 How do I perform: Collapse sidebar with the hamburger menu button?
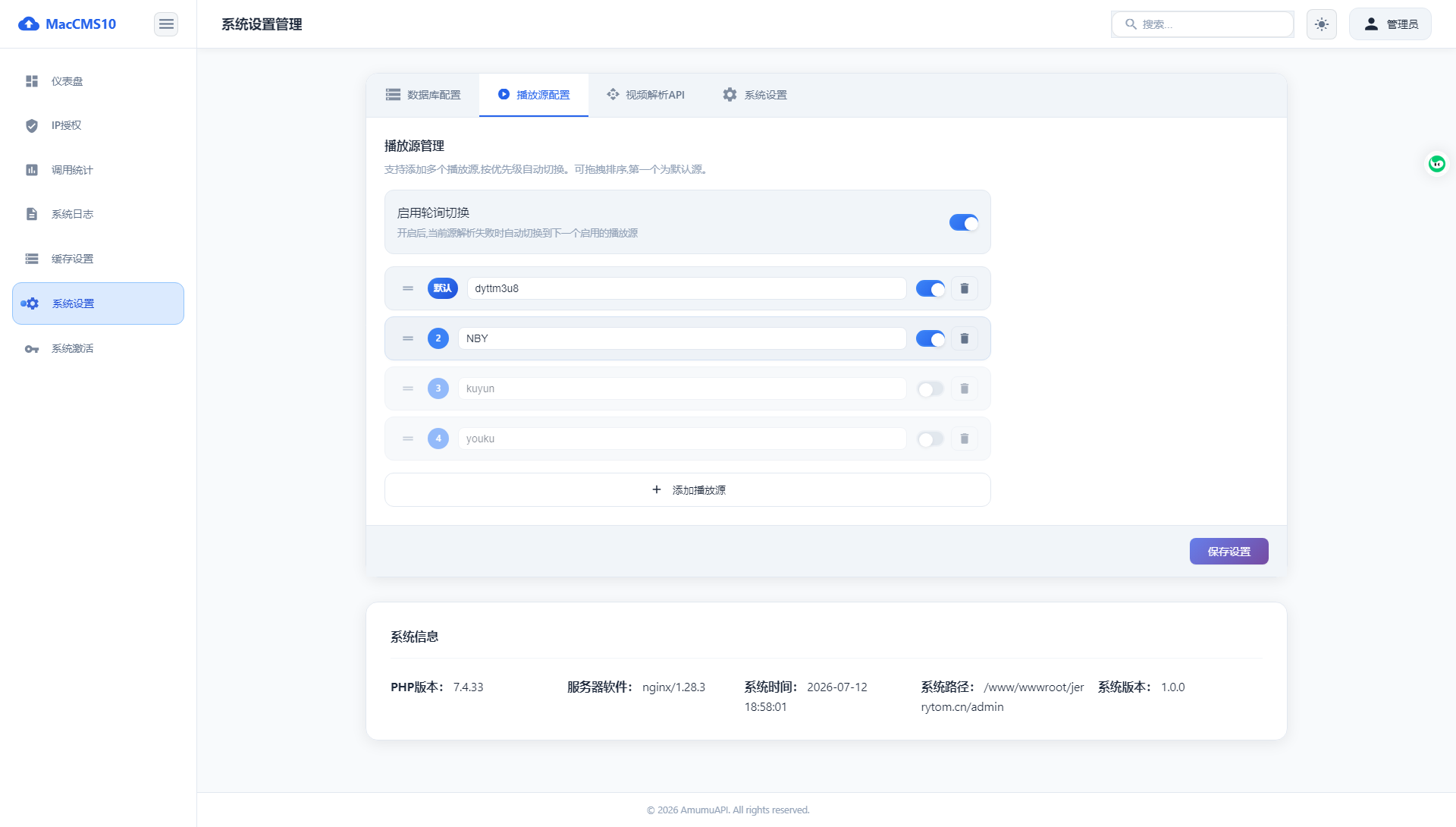(166, 24)
